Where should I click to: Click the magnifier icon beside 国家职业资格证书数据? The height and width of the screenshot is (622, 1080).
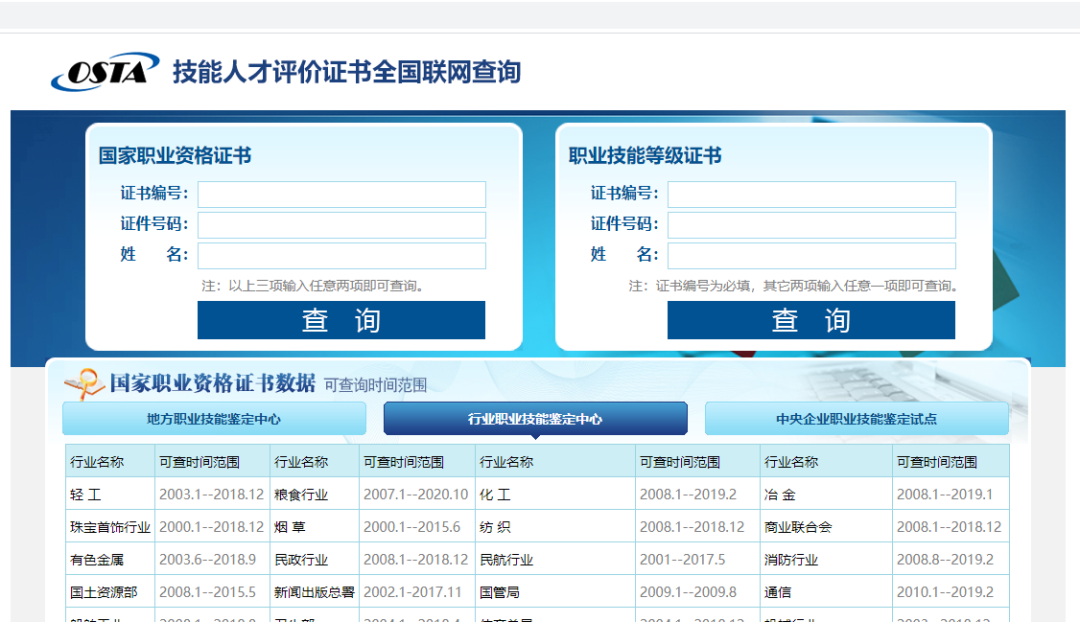click(84, 384)
